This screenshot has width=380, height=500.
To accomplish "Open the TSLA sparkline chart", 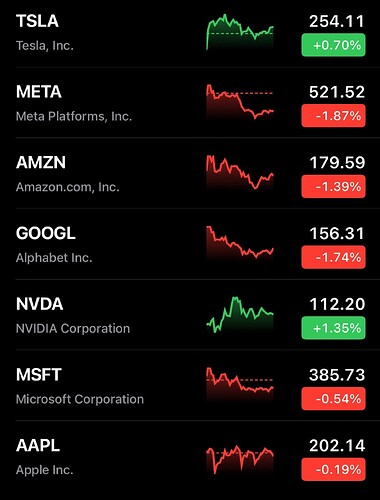I will click(240, 32).
